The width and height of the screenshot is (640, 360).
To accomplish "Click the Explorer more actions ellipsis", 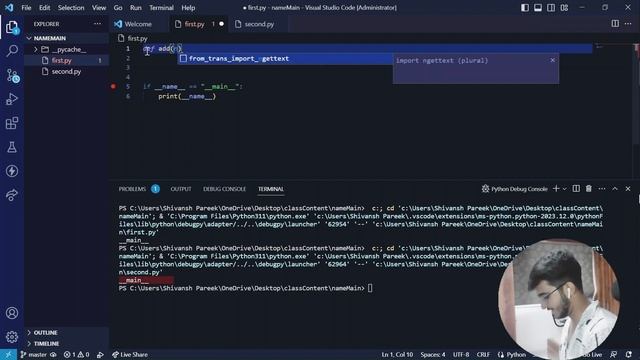I will 97,24.
